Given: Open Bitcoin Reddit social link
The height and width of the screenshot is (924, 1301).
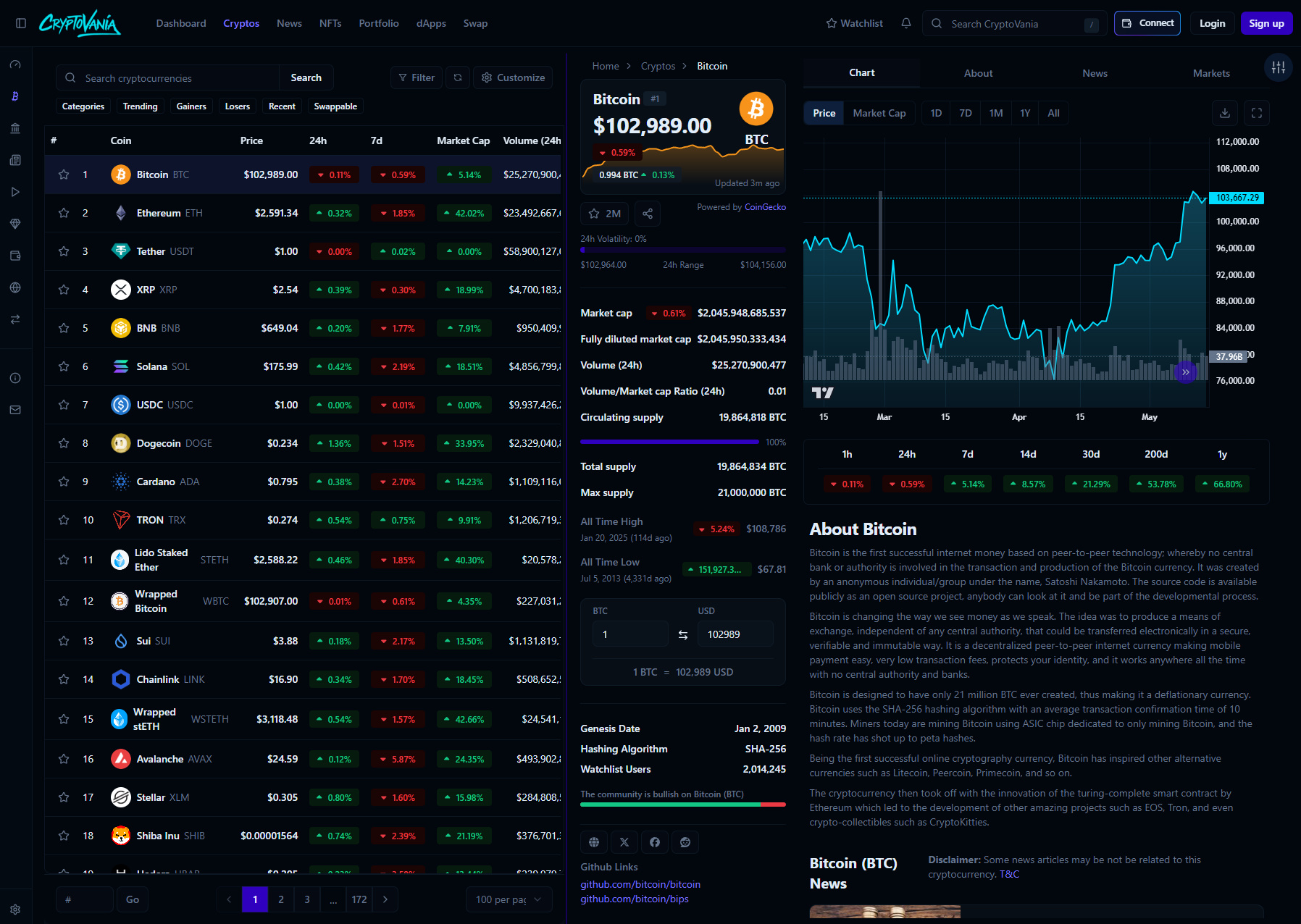Looking at the screenshot, I should 685,842.
